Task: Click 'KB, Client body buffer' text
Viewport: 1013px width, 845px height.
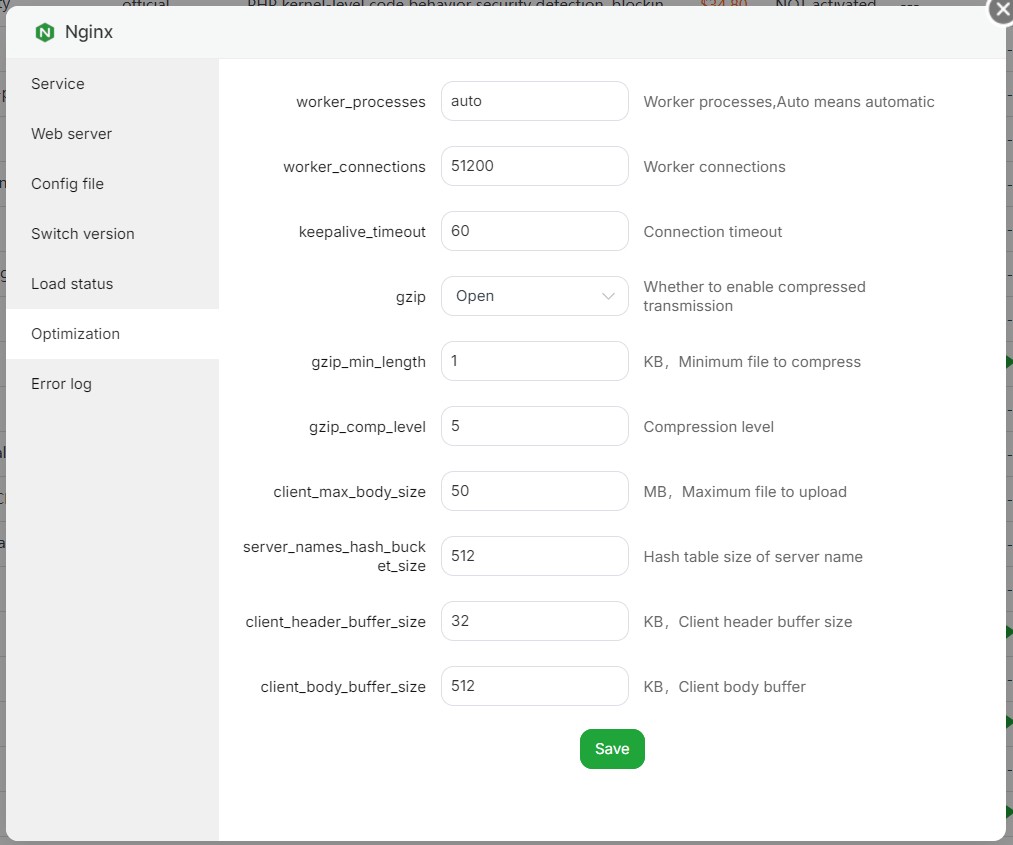Action: point(725,687)
